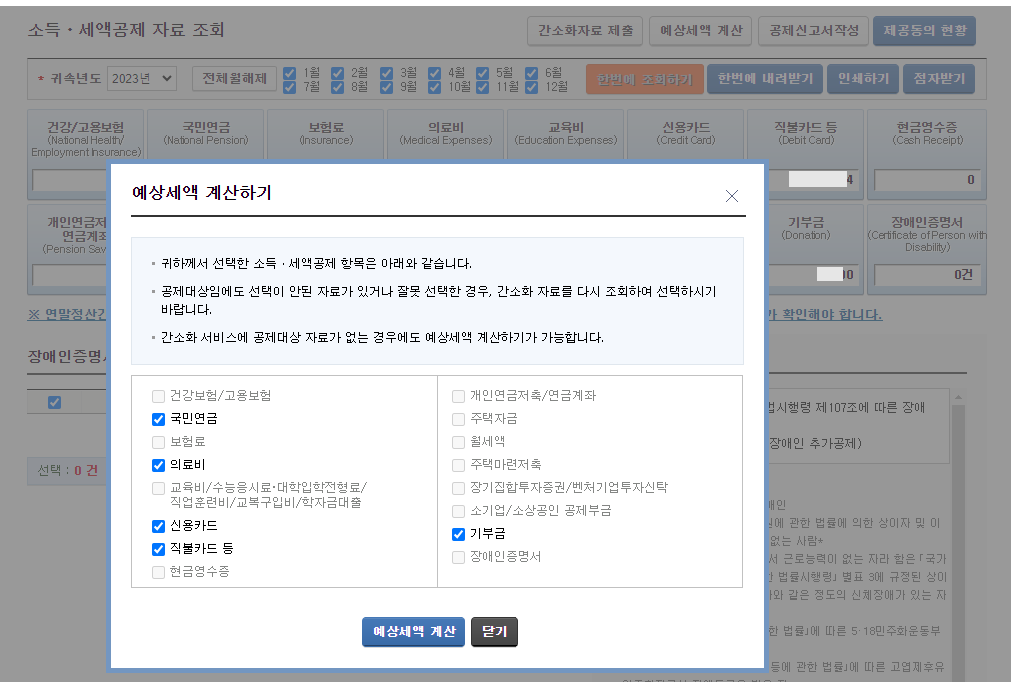Viewport: 1011px width, 682px height.
Task: Uncheck the 9월 month checkbox
Action: (386, 87)
